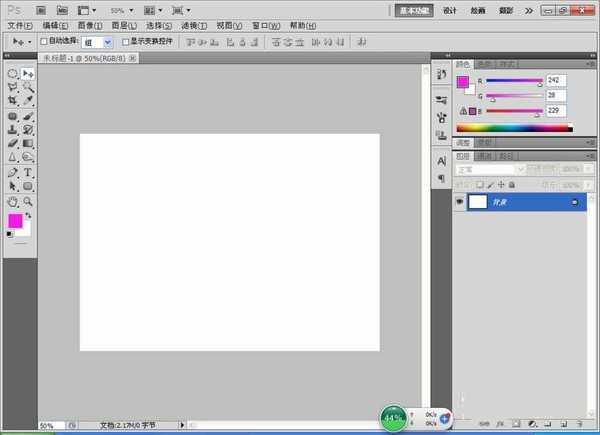The width and height of the screenshot is (600, 435).
Task: Open the auto-select 组 dropdown
Action: tap(98, 42)
